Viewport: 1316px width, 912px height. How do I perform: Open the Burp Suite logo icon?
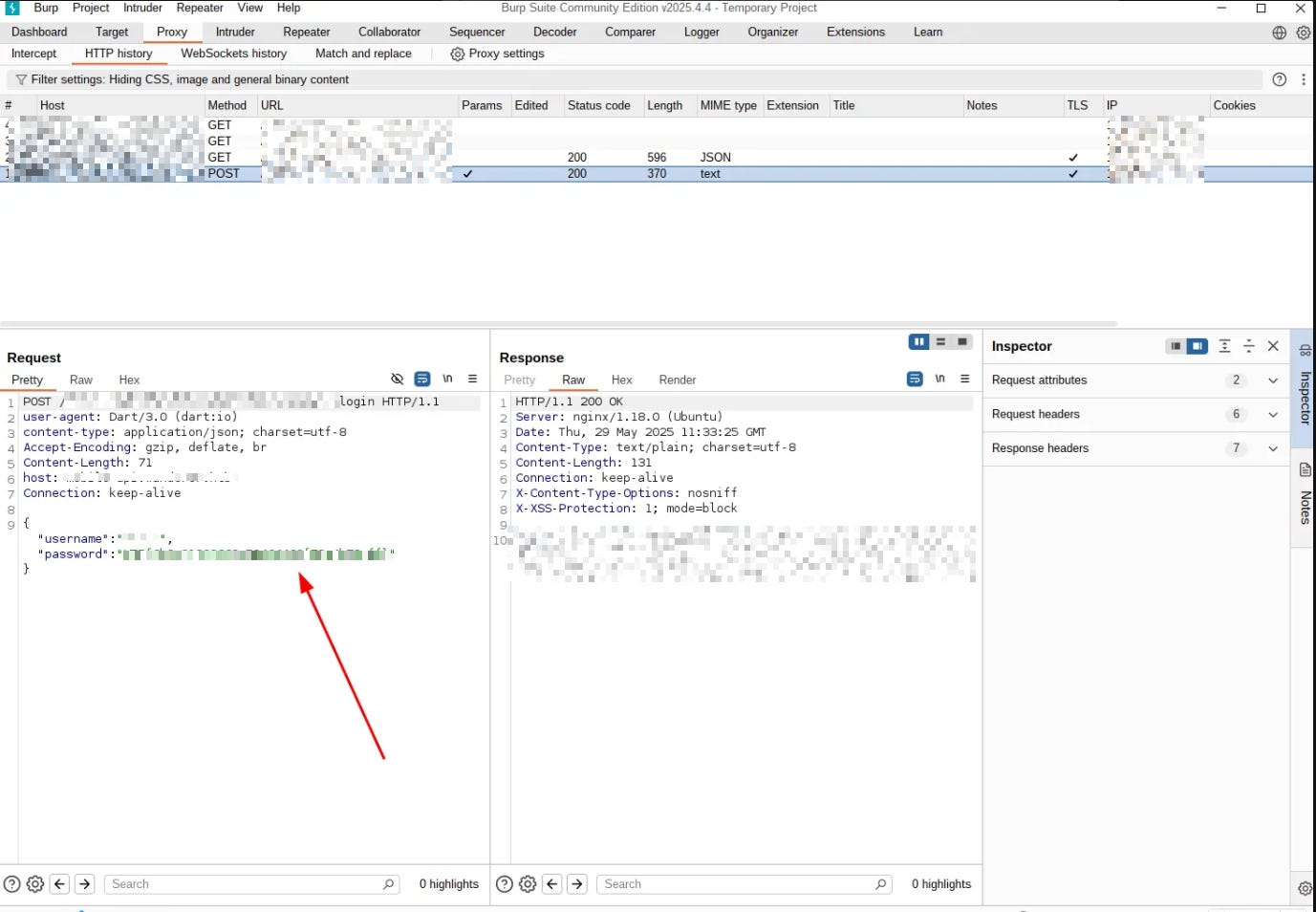coord(12,8)
